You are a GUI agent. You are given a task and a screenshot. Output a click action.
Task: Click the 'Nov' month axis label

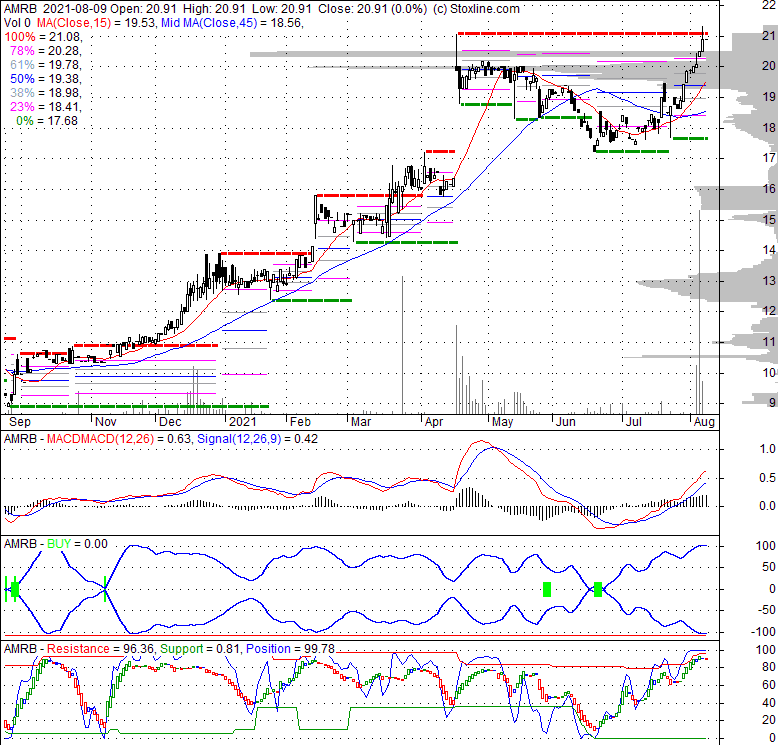pos(105,422)
